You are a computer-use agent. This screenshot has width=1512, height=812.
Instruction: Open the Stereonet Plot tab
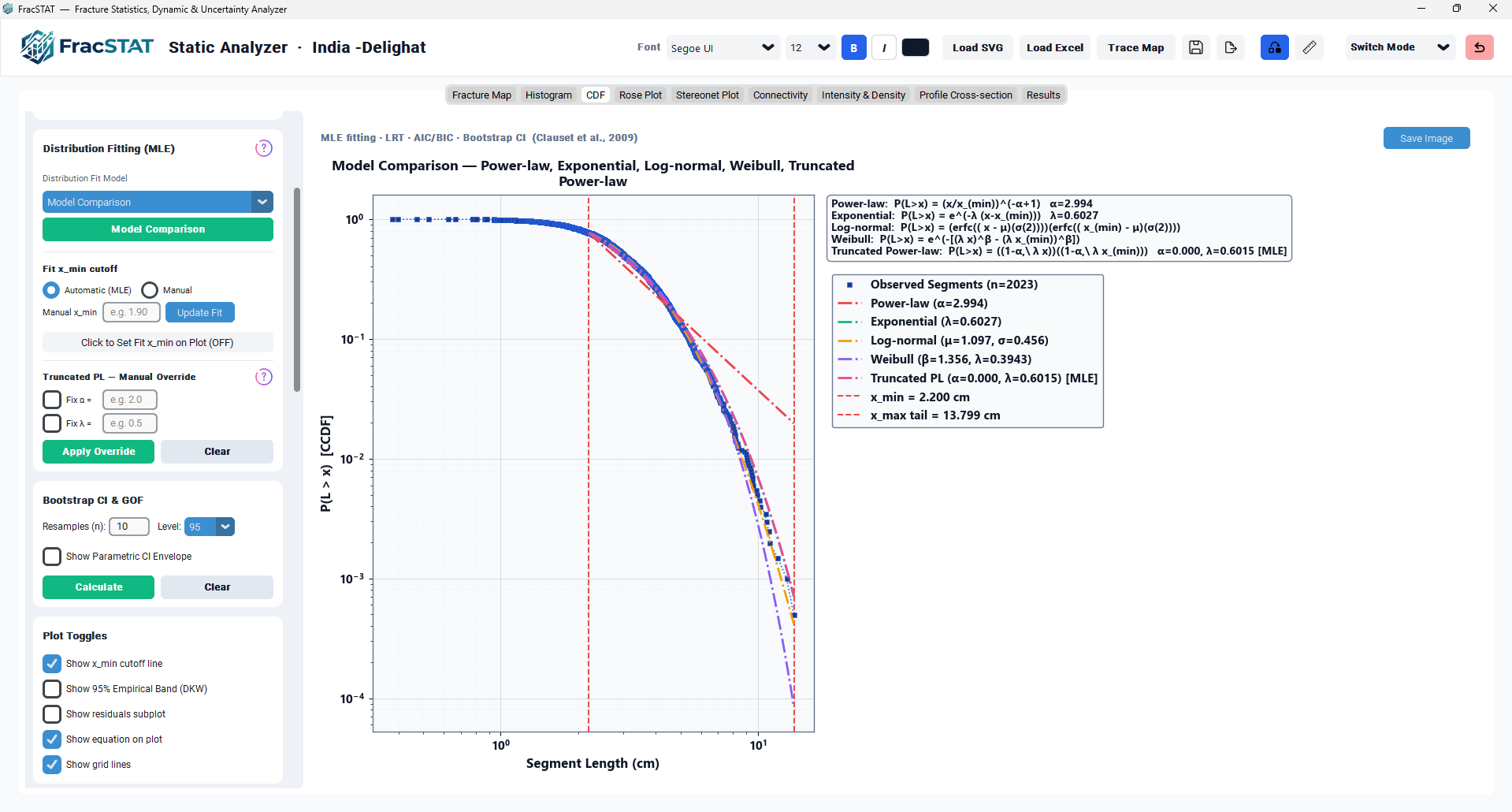pyautogui.click(x=708, y=95)
